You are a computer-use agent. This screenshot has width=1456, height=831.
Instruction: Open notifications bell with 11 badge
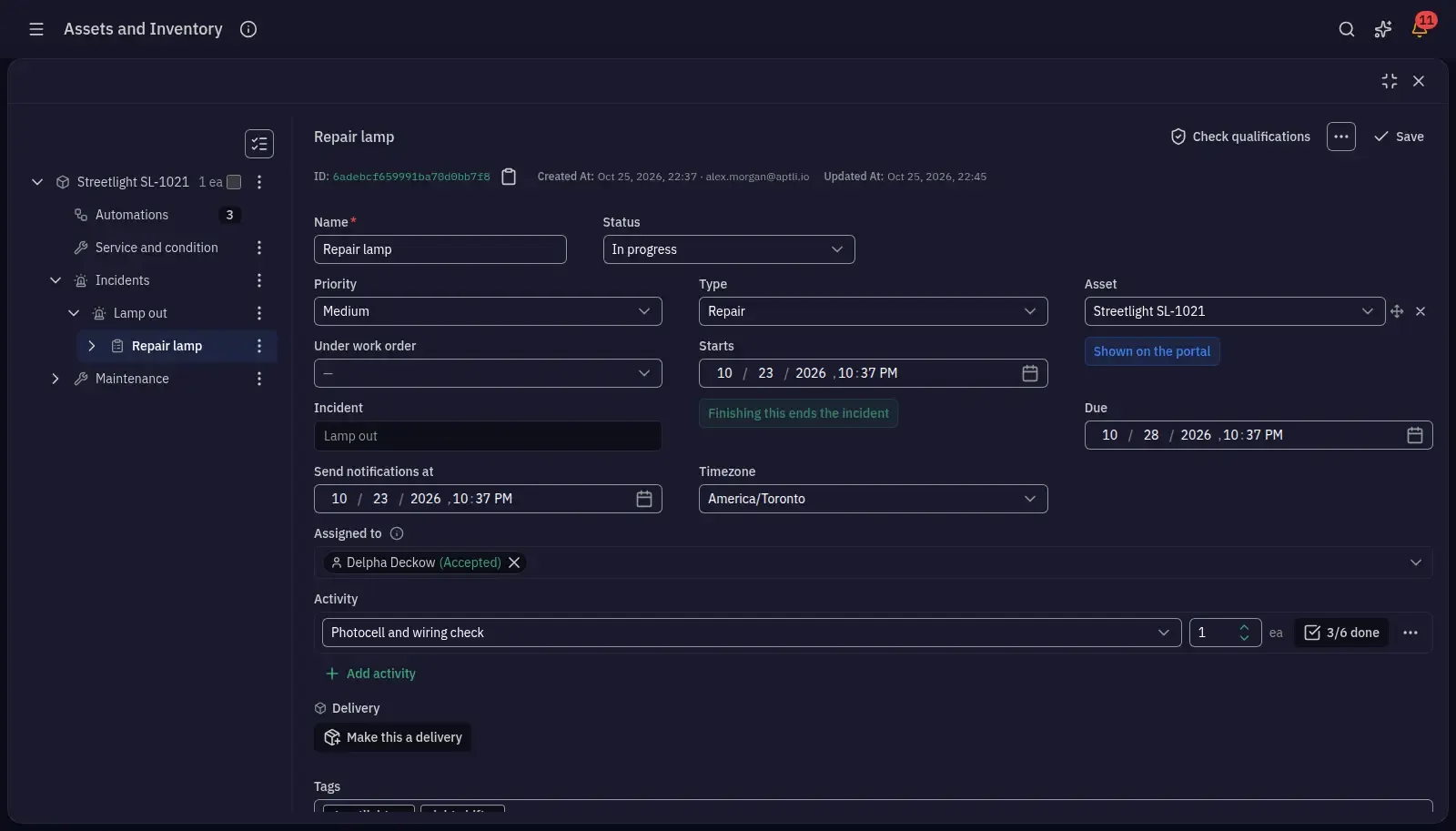pyautogui.click(x=1420, y=28)
